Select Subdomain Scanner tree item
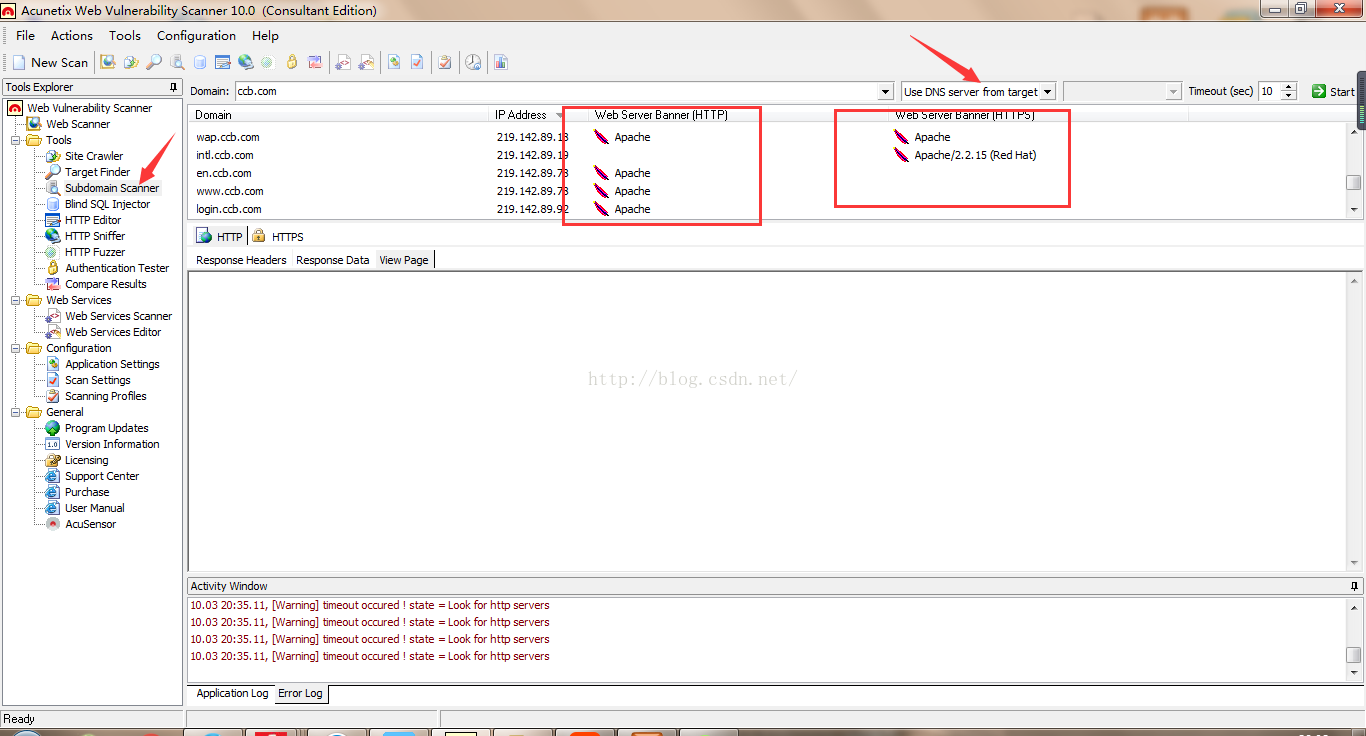The width and height of the screenshot is (1366, 736). 112,188
